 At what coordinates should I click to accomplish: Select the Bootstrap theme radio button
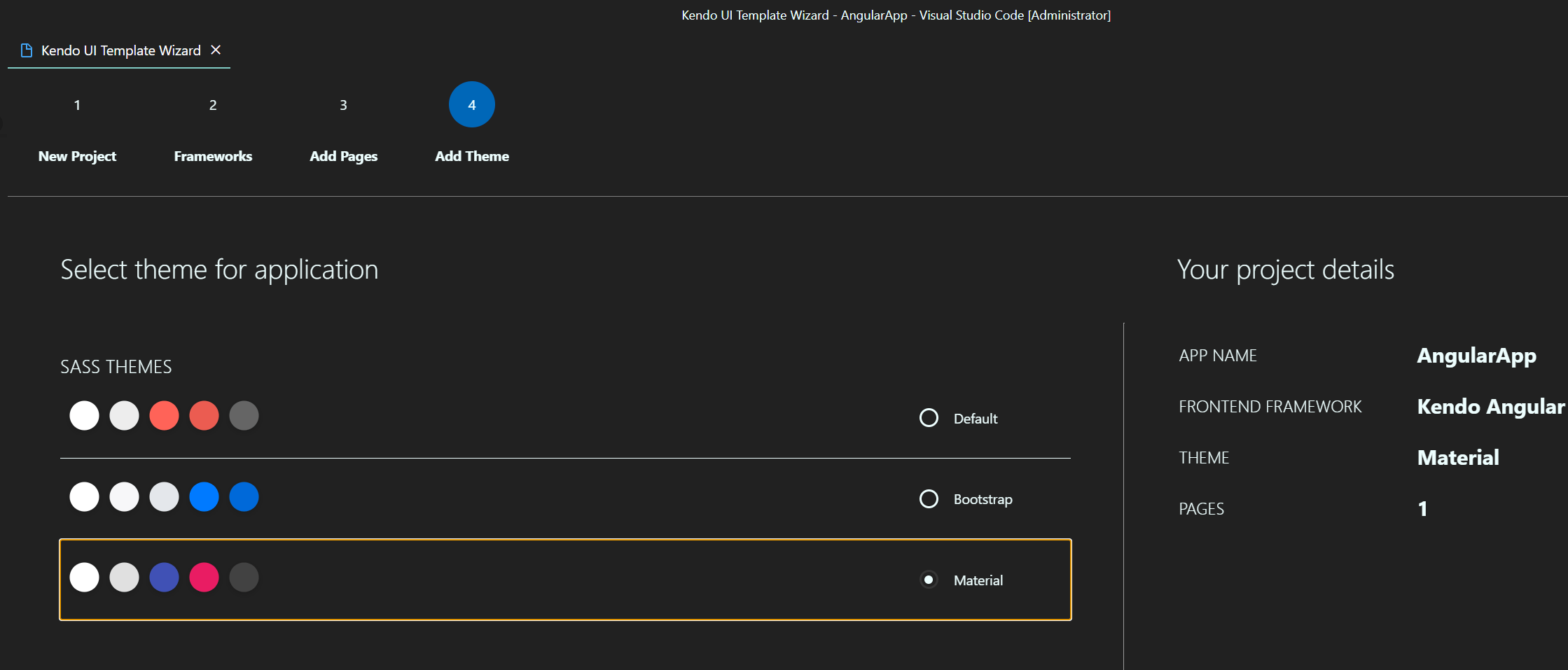point(929,498)
